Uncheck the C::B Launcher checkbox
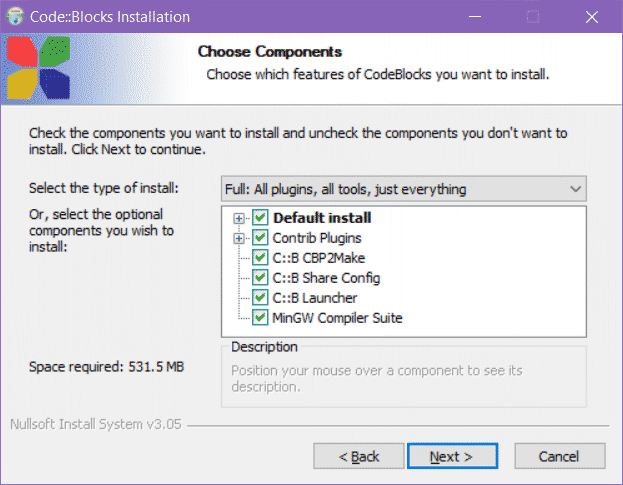 click(260, 298)
